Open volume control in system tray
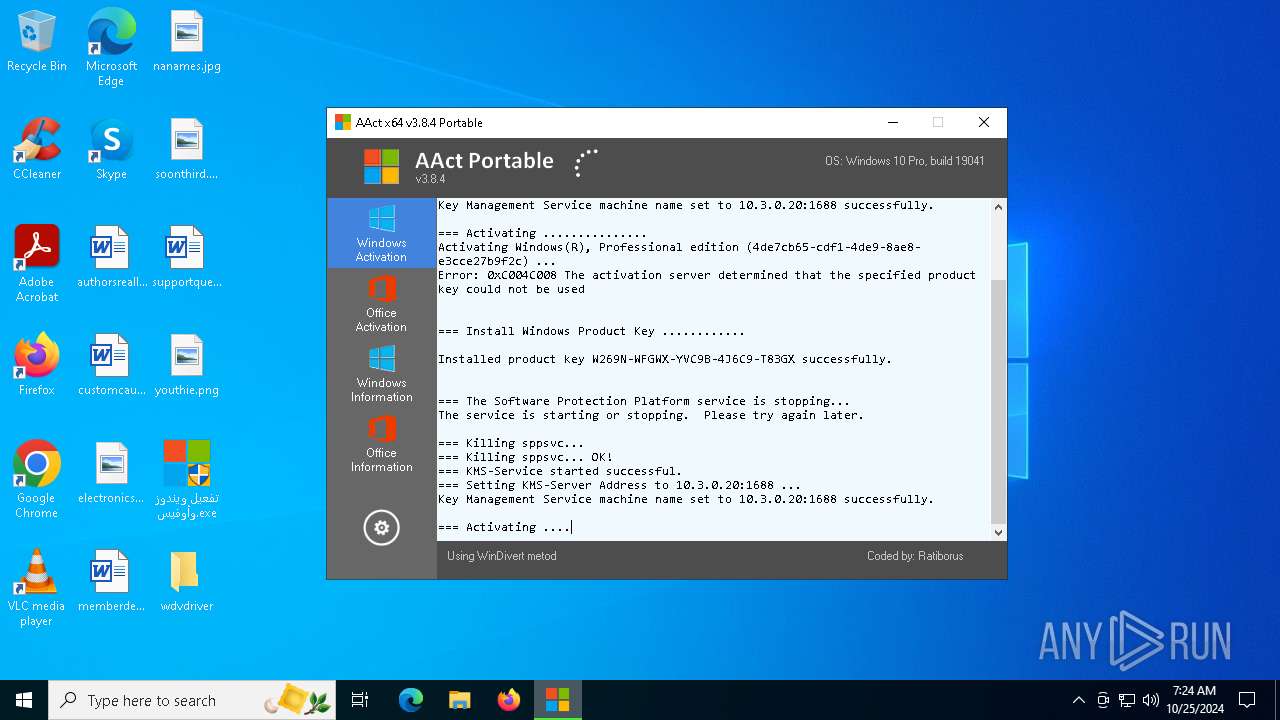This screenshot has height=720, width=1280. [1151, 700]
